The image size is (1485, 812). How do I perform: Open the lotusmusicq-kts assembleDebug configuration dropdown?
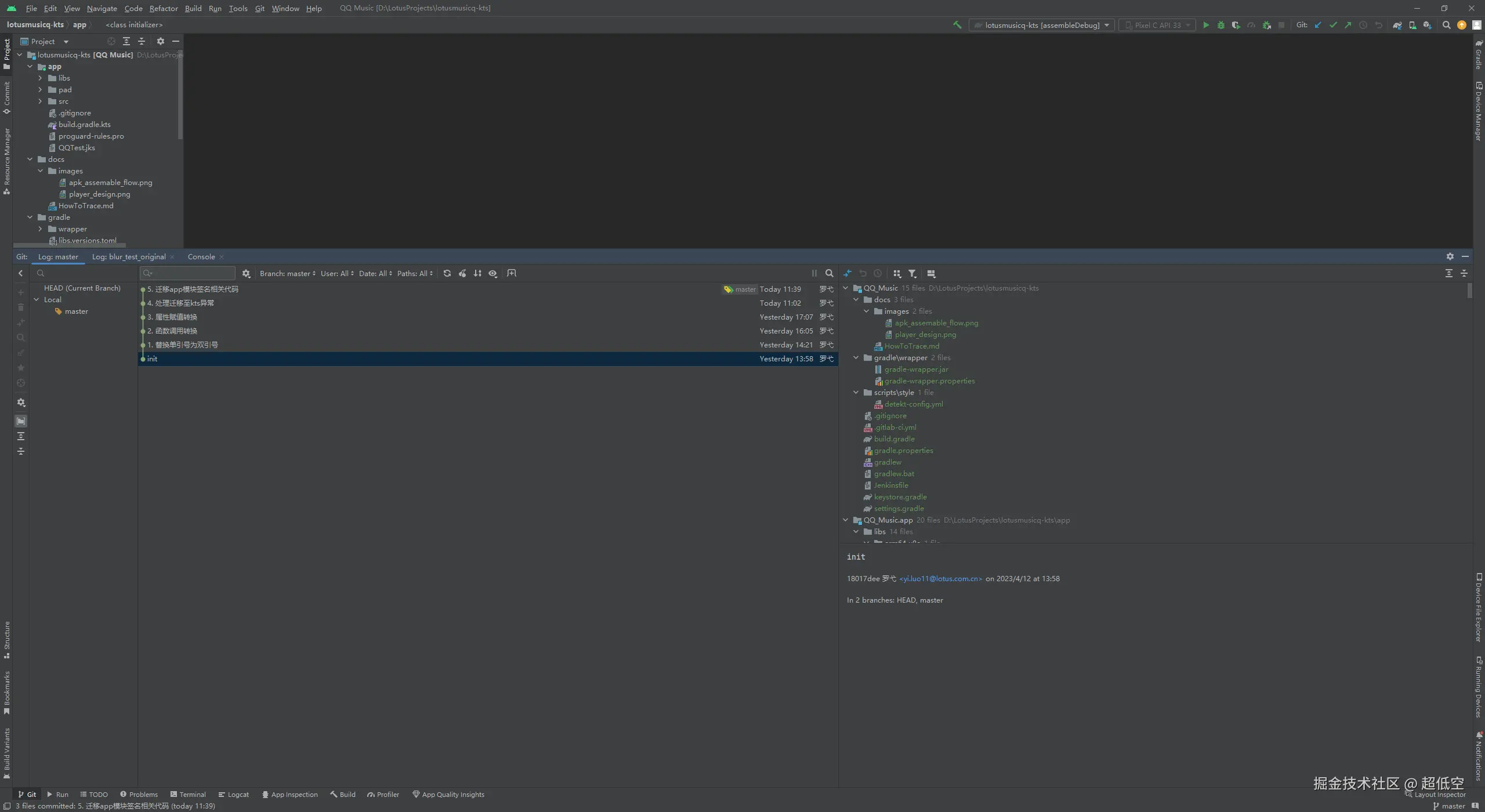click(x=1041, y=25)
